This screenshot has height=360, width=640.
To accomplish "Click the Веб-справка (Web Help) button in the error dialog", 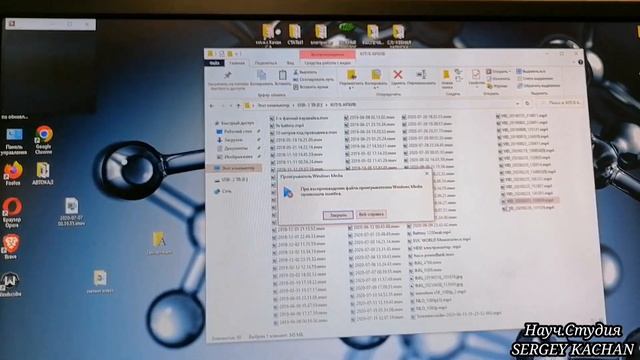I will (371, 214).
